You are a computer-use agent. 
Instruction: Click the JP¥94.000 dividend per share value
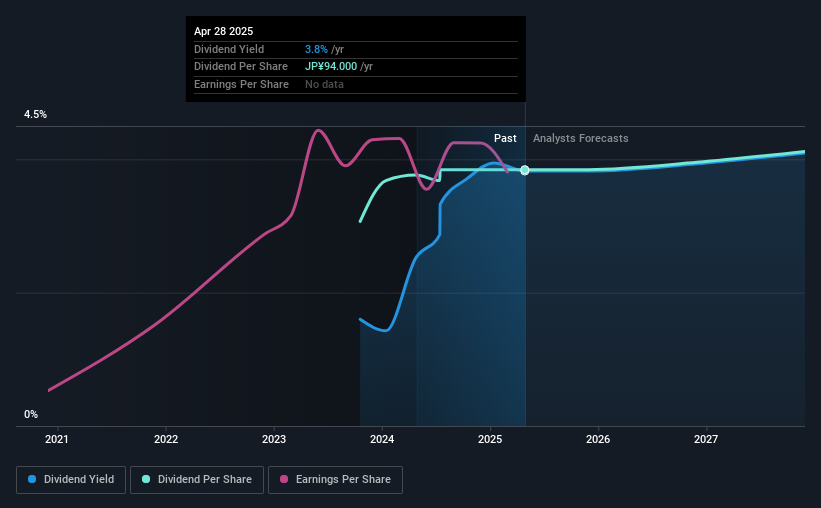point(331,67)
